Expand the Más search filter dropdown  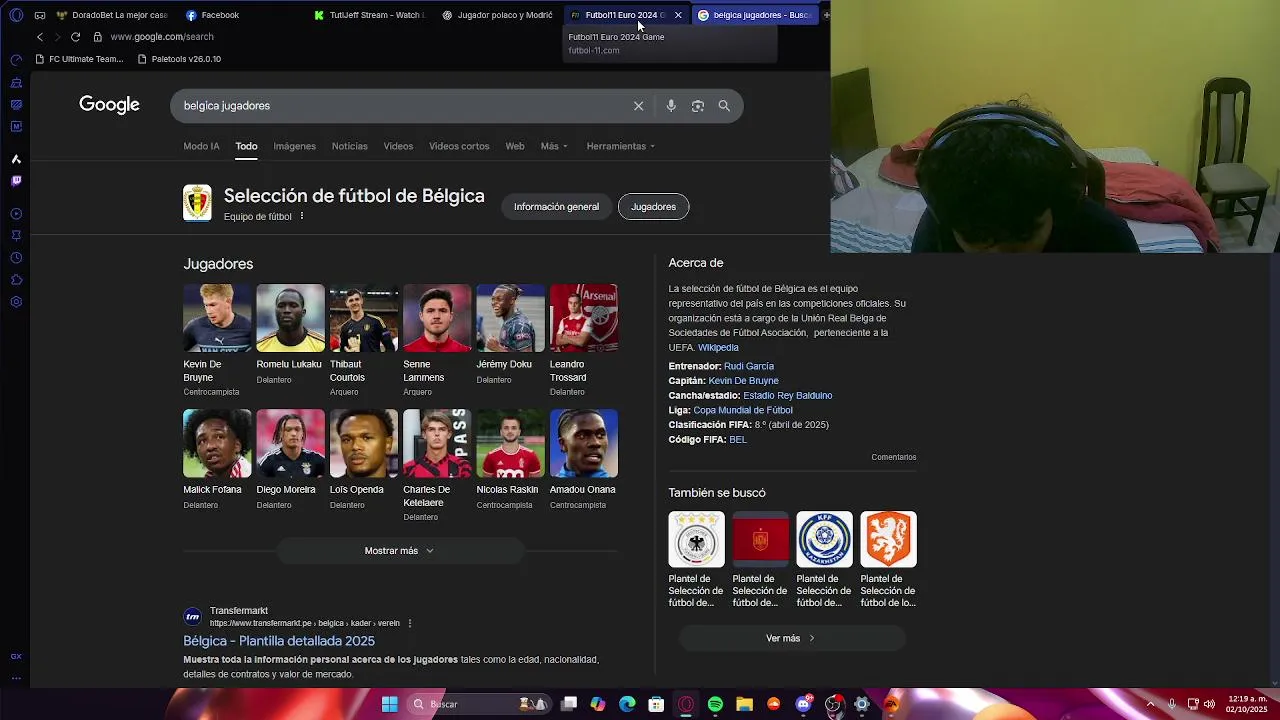[x=554, y=146]
